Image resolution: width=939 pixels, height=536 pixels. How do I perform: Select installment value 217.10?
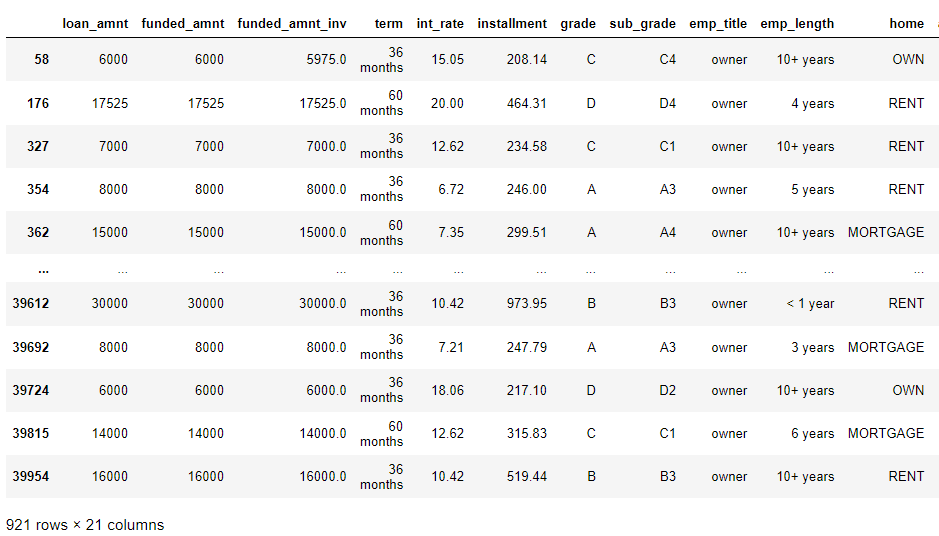(x=527, y=390)
